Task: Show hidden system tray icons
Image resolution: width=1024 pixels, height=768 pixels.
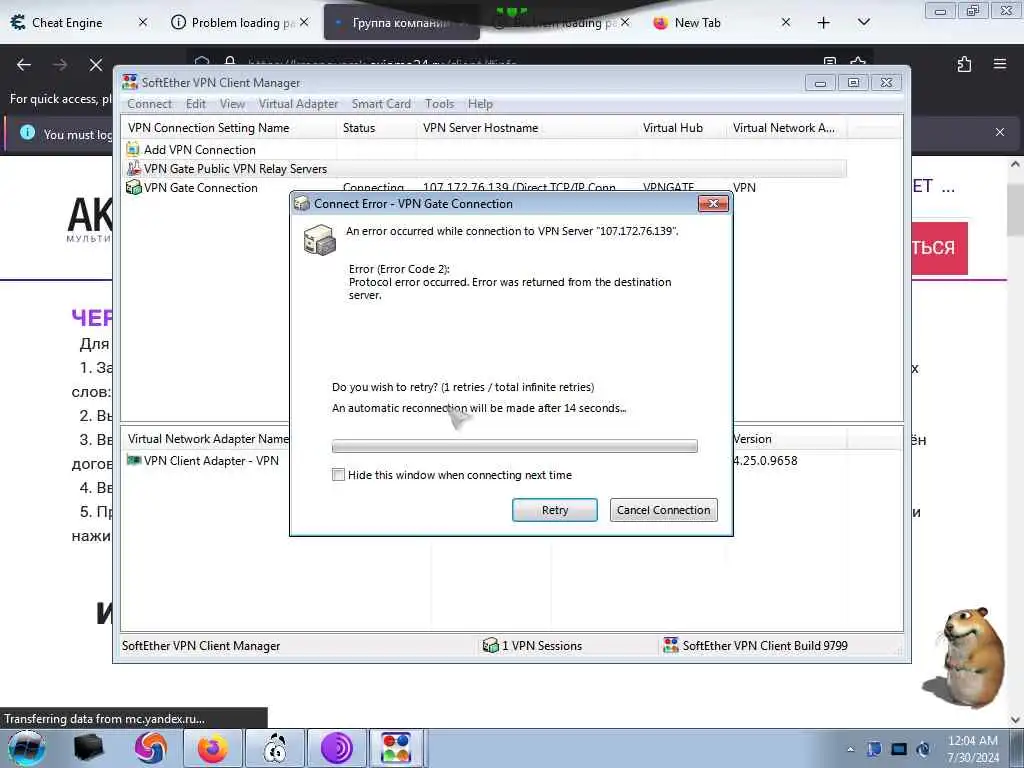Action: [850, 749]
